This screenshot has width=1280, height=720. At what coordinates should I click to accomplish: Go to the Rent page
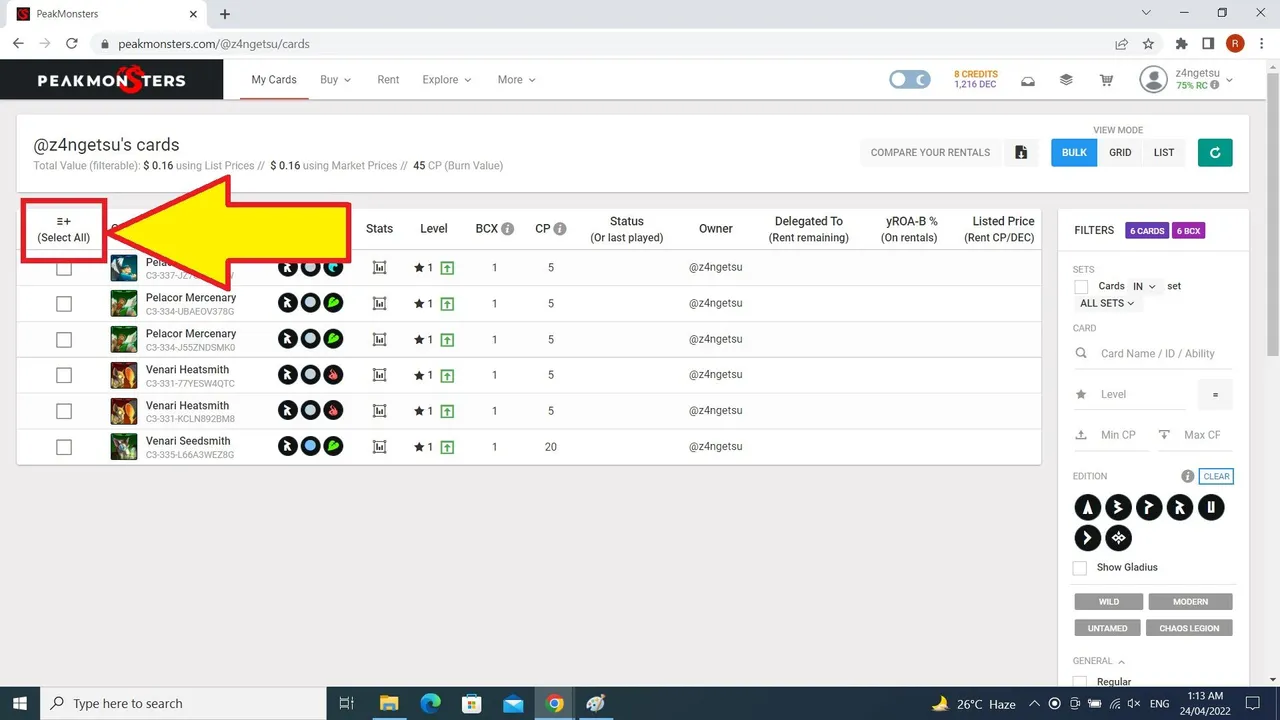[x=388, y=80]
